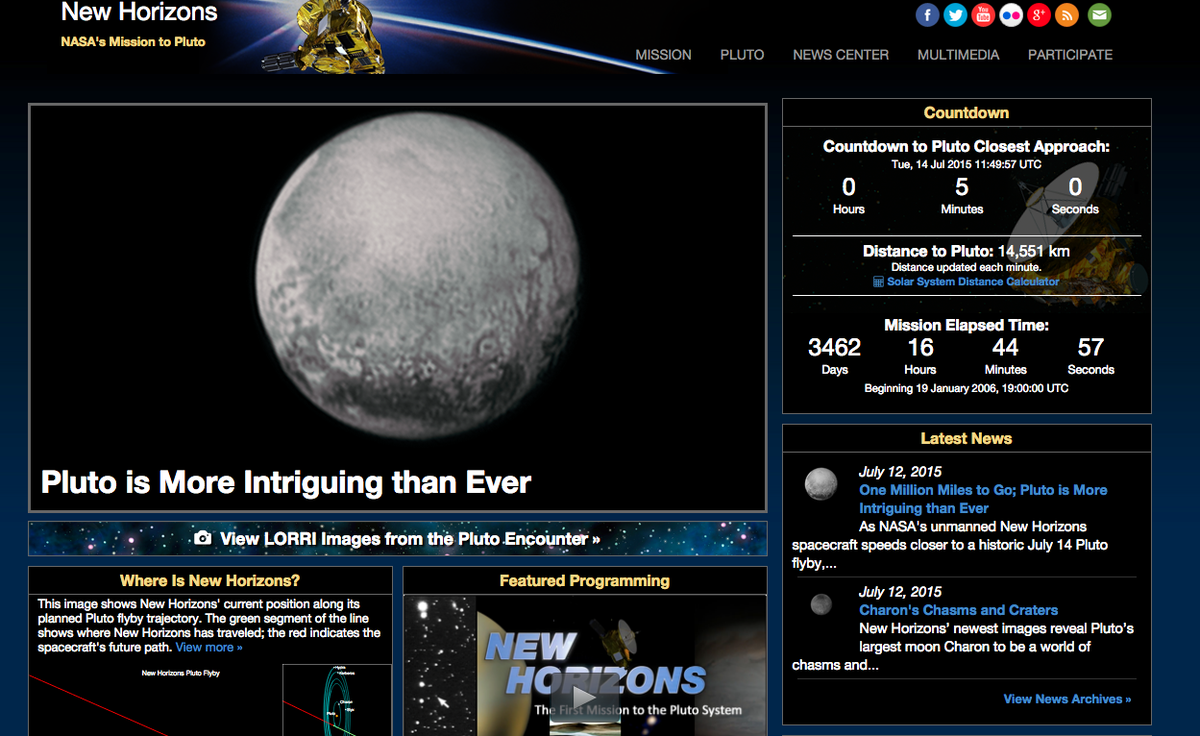Open the MULTIMEDIA menu
1200x736 pixels.
(958, 55)
